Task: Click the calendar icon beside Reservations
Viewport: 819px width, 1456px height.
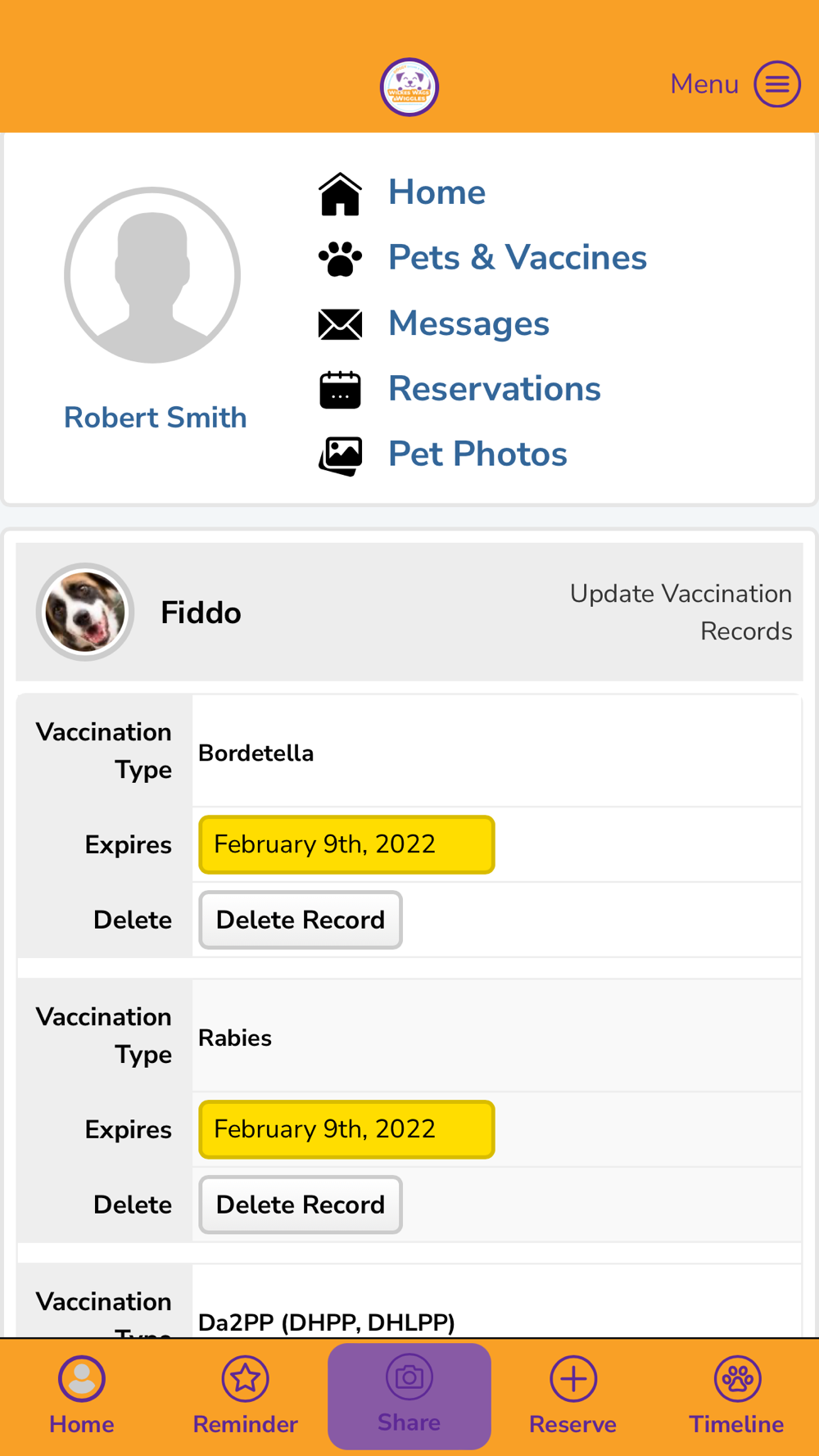Action: click(x=340, y=390)
